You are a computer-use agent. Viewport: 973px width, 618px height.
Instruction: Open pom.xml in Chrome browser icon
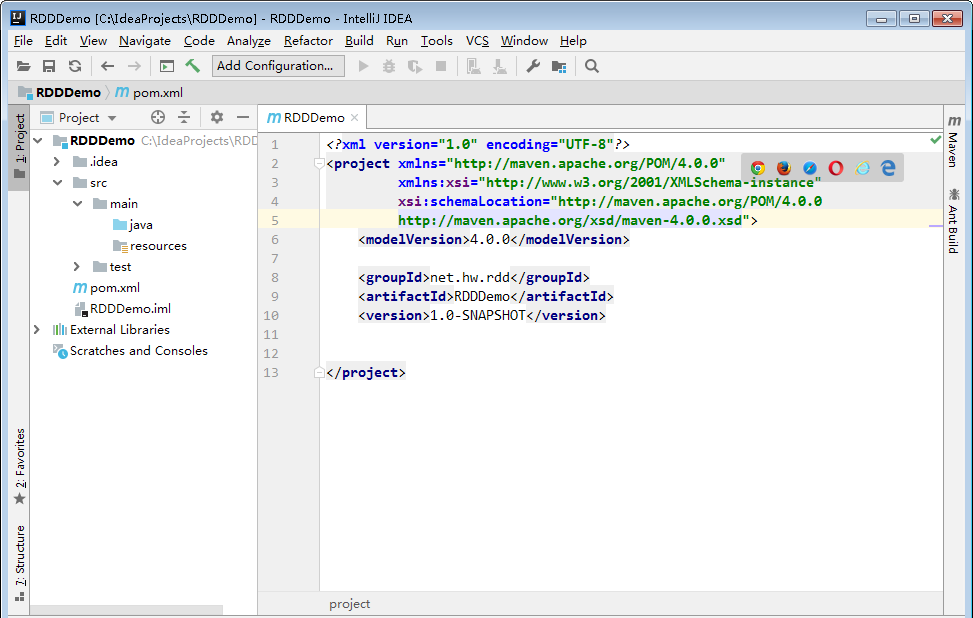(x=758, y=168)
